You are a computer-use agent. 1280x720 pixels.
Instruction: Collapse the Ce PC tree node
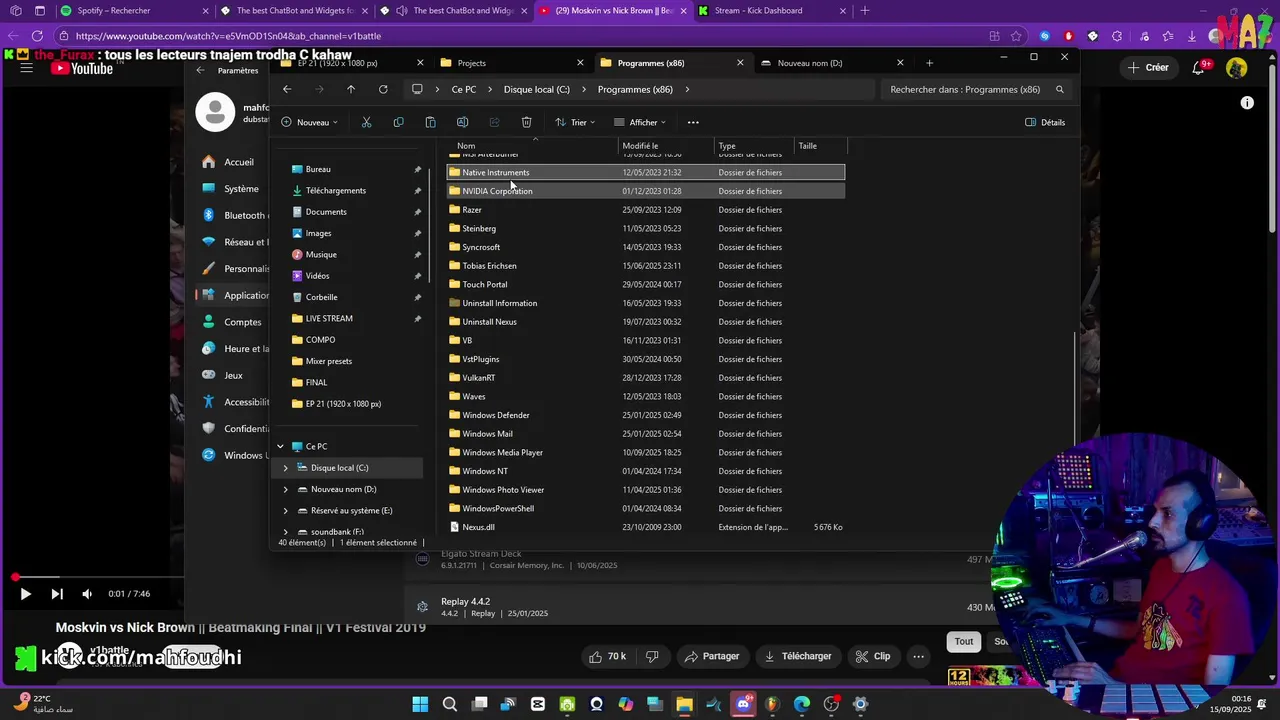tap(280, 446)
